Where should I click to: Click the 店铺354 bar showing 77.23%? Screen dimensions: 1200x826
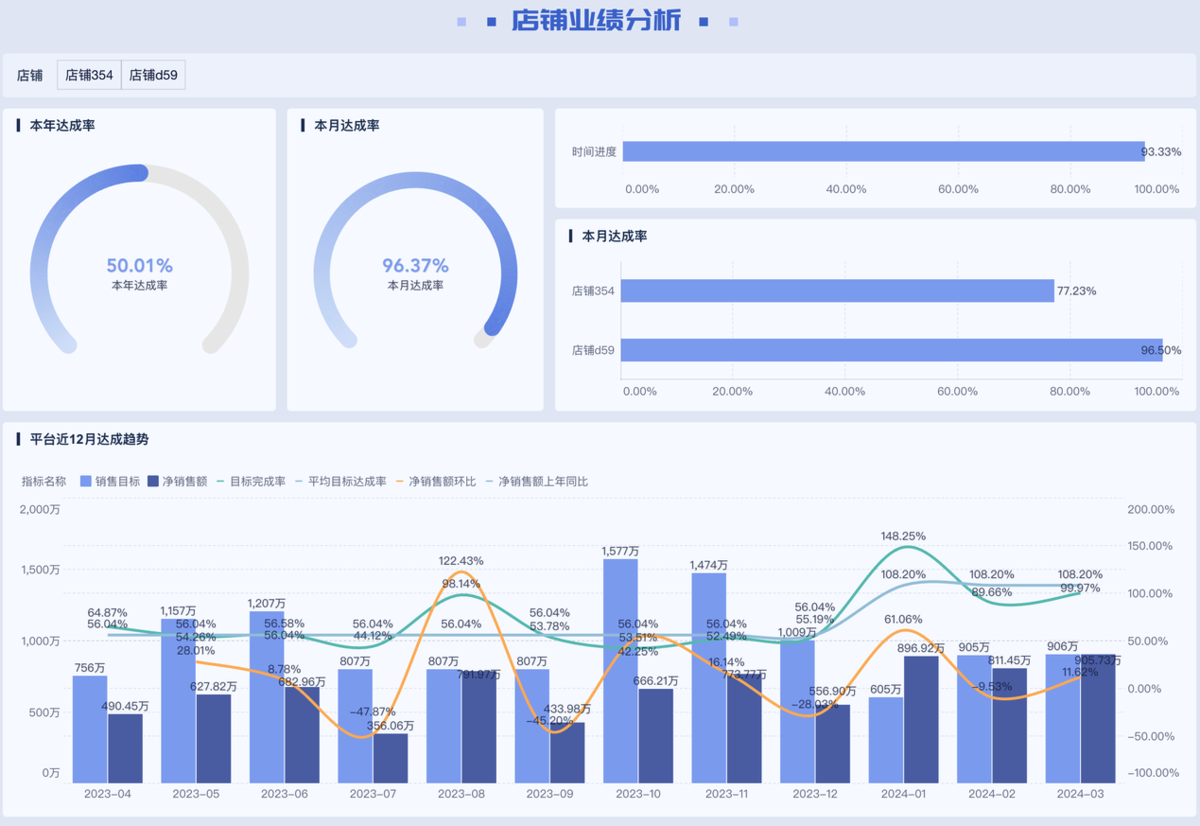pyautogui.click(x=837, y=291)
